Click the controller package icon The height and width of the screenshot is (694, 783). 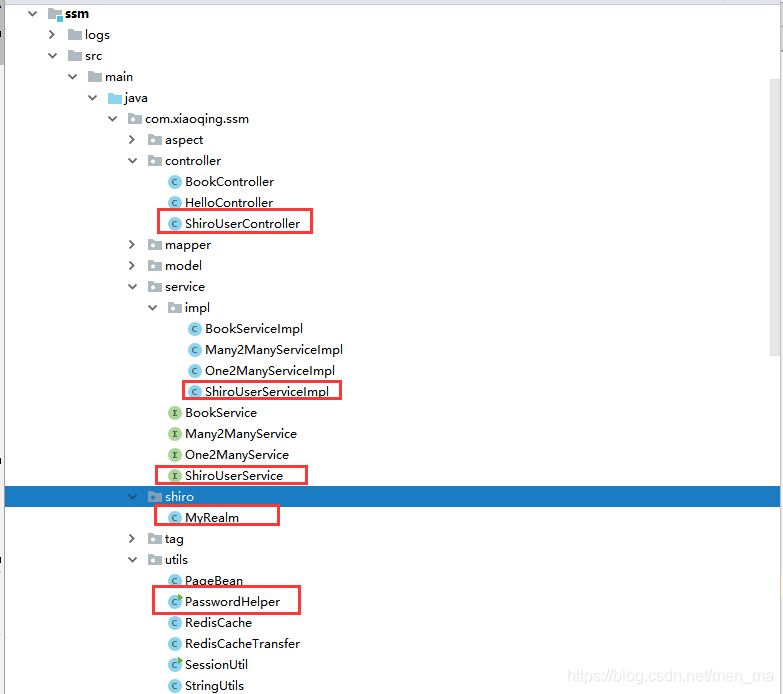click(x=155, y=161)
